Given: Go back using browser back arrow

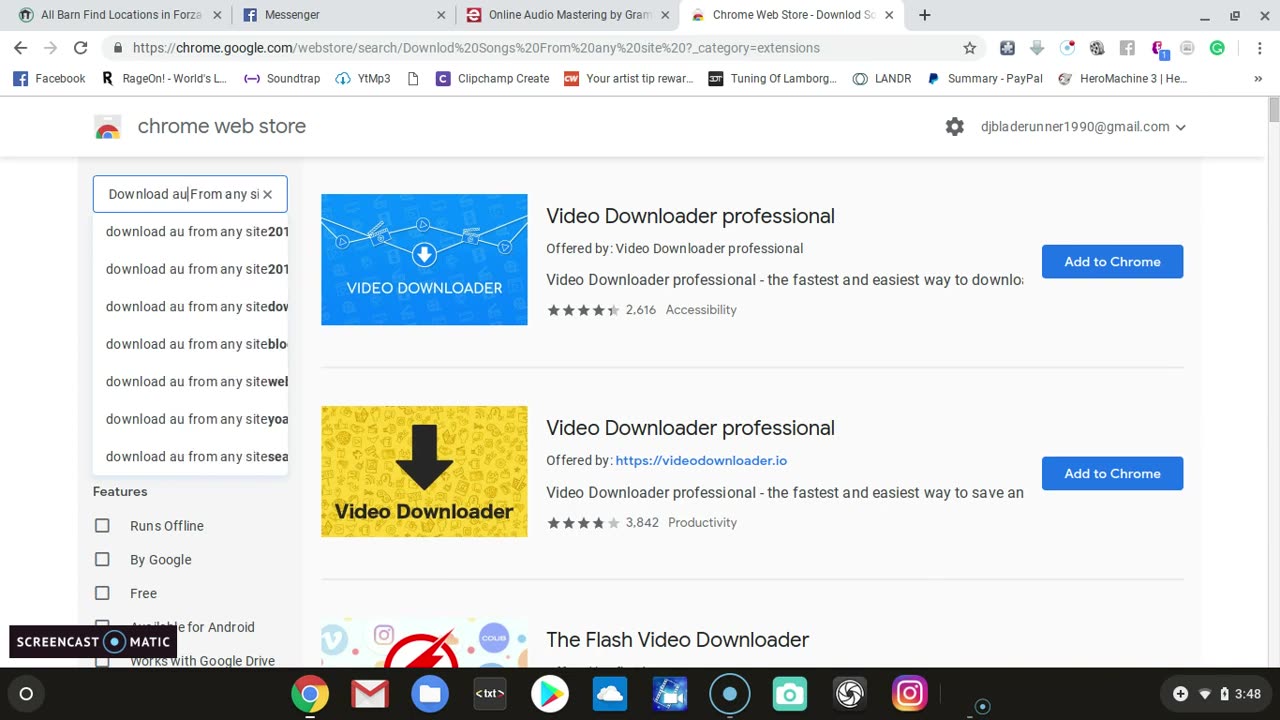Looking at the screenshot, I should point(20,48).
